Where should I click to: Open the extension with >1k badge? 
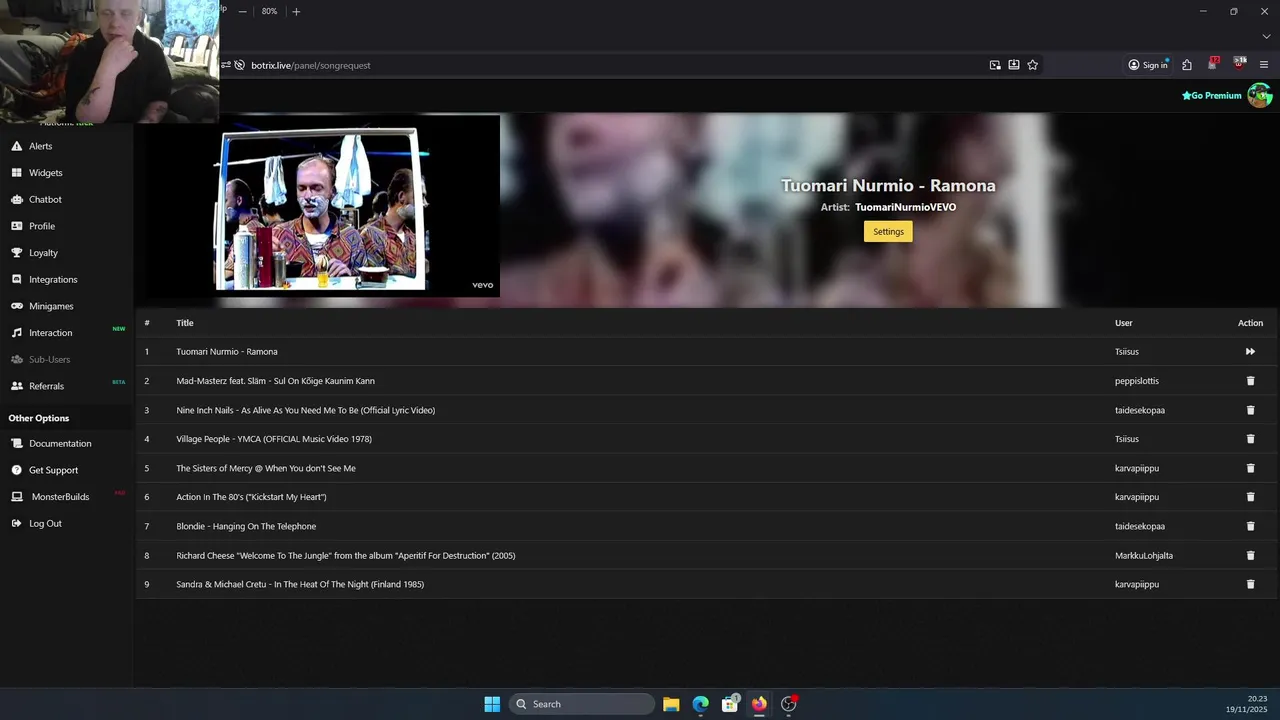point(1240,64)
